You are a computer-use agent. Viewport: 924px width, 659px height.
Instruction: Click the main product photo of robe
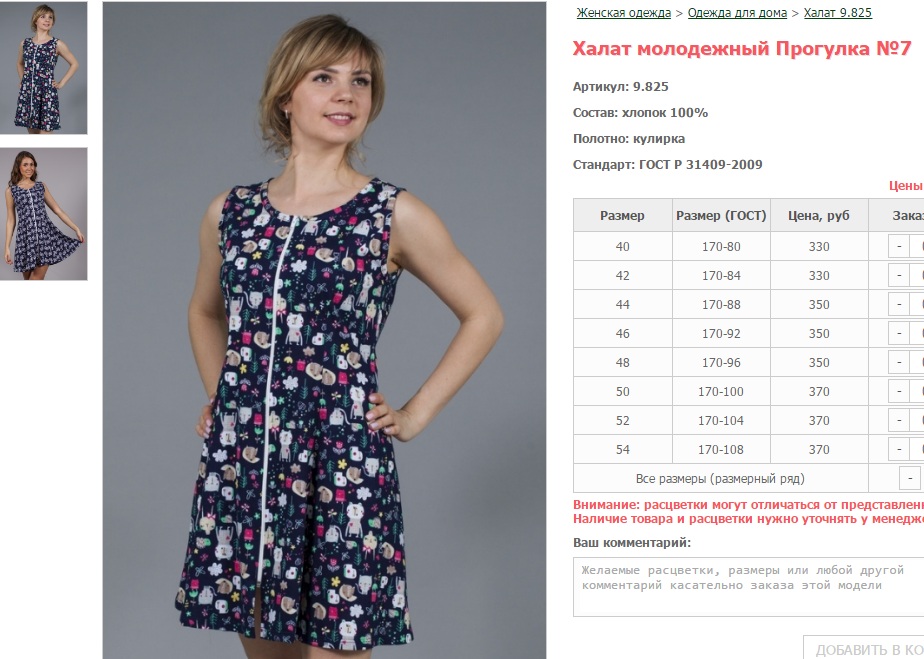(324, 330)
